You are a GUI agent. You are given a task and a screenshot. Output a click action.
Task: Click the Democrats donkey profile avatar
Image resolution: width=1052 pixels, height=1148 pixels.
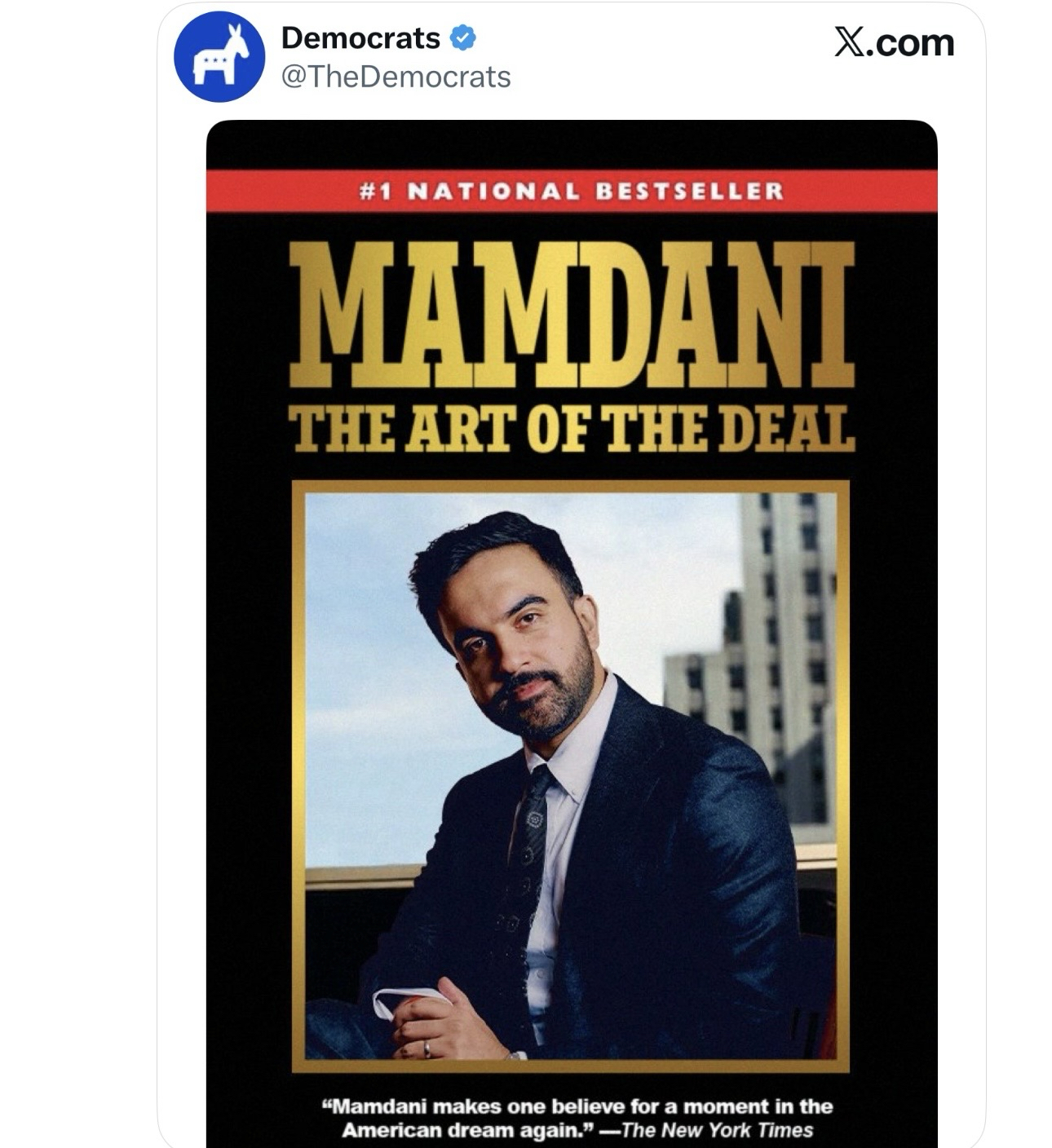coord(219,57)
